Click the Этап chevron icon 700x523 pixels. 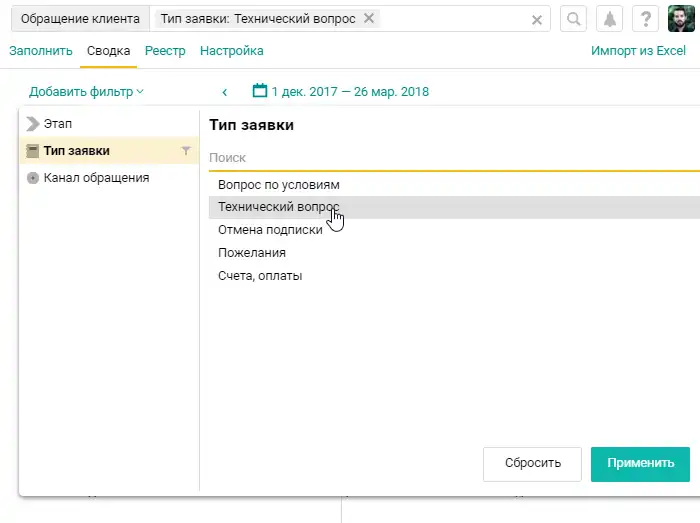click(x=33, y=124)
